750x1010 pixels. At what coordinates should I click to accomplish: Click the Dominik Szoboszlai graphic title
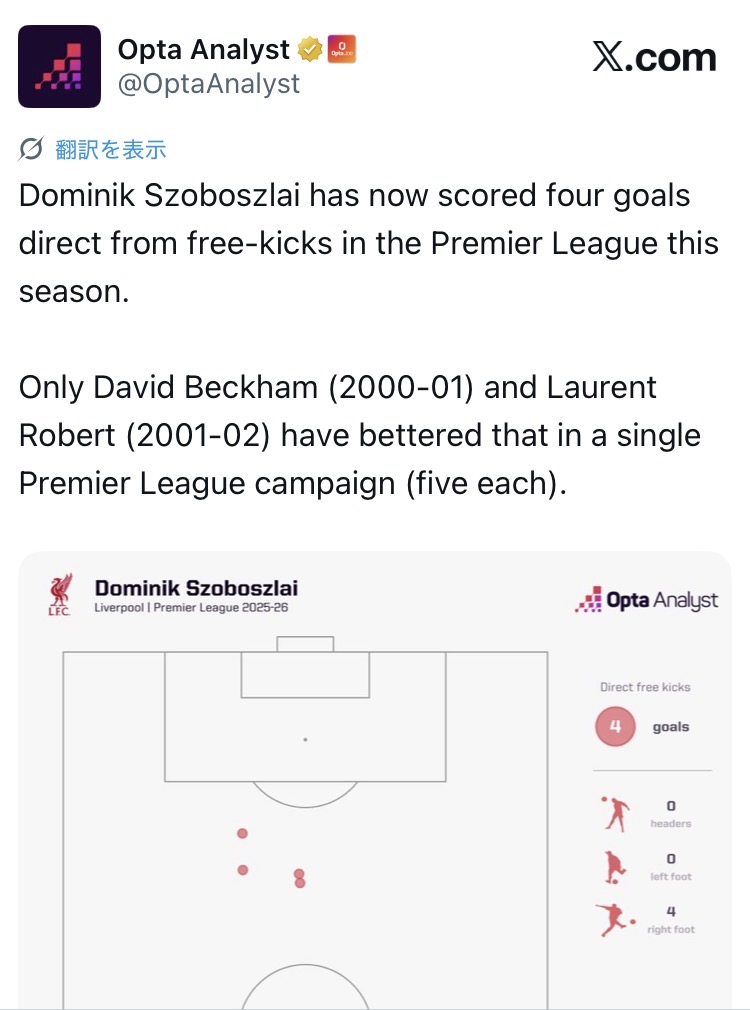pyautogui.click(x=196, y=589)
